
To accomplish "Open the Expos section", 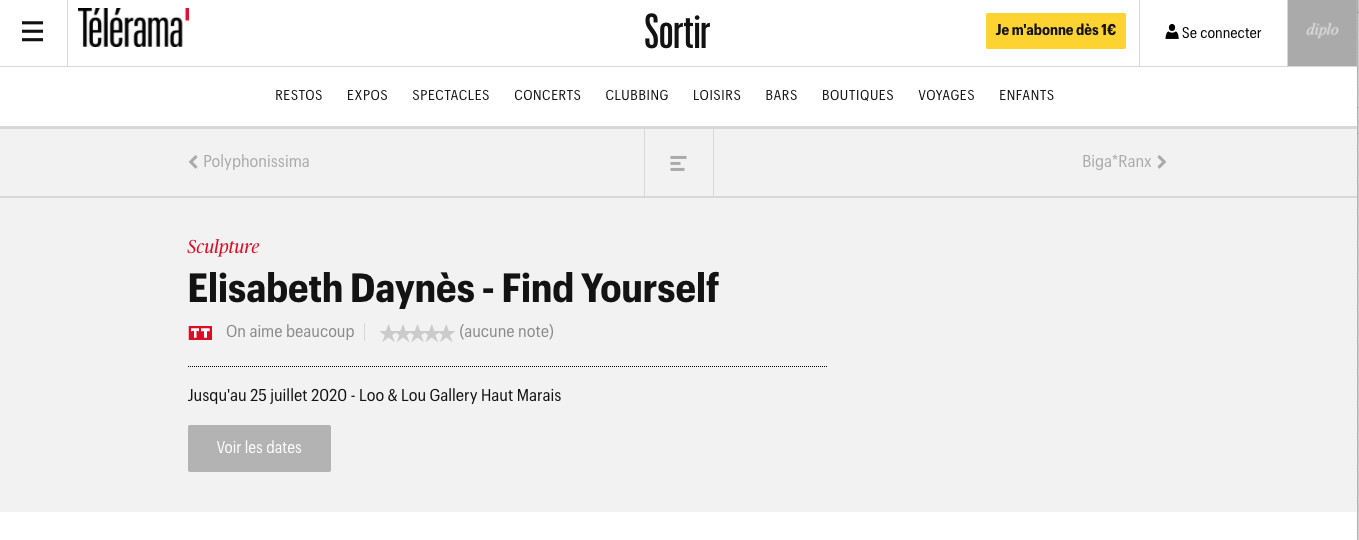I will (367, 96).
